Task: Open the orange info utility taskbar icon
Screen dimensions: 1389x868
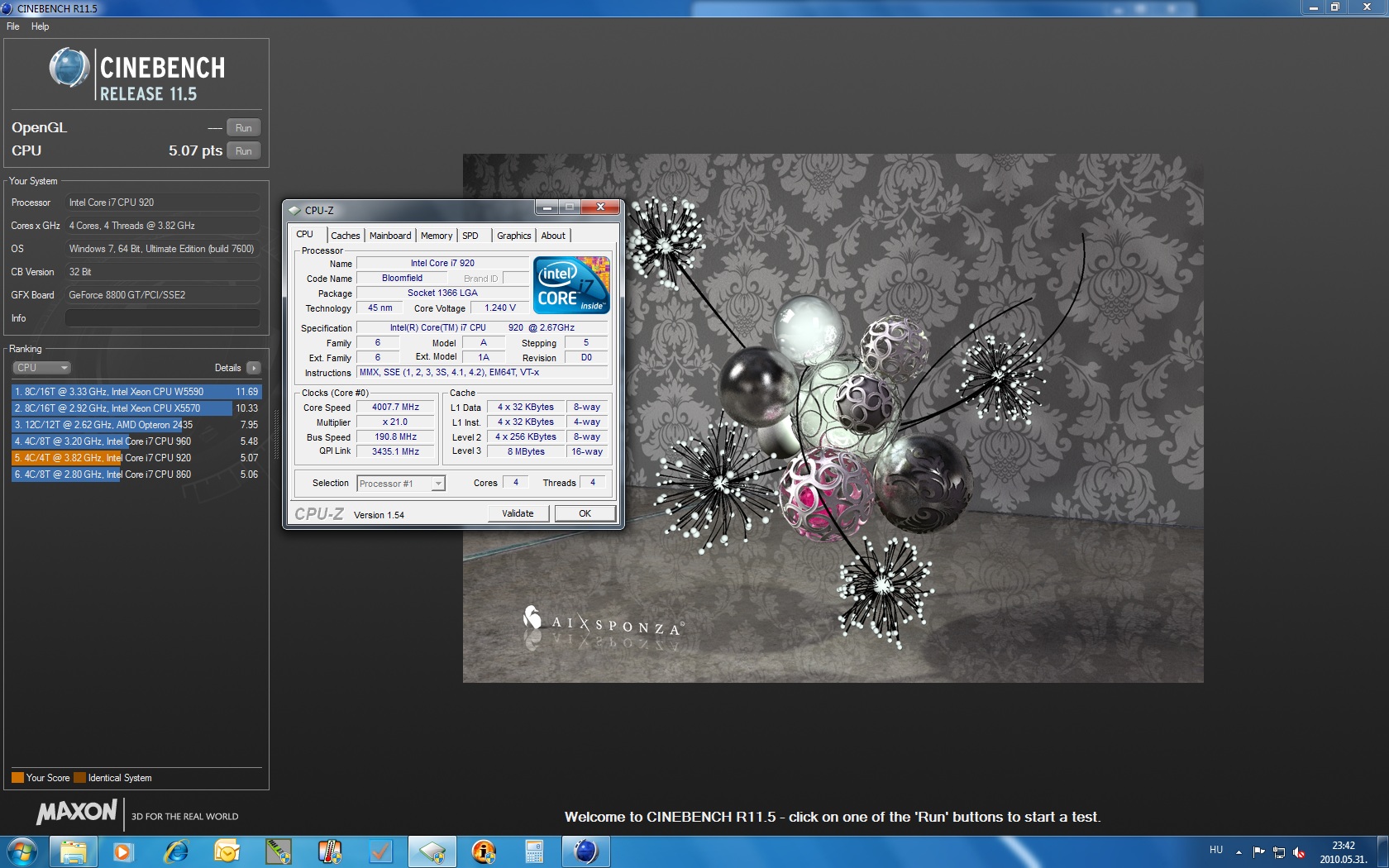Action: (x=484, y=851)
